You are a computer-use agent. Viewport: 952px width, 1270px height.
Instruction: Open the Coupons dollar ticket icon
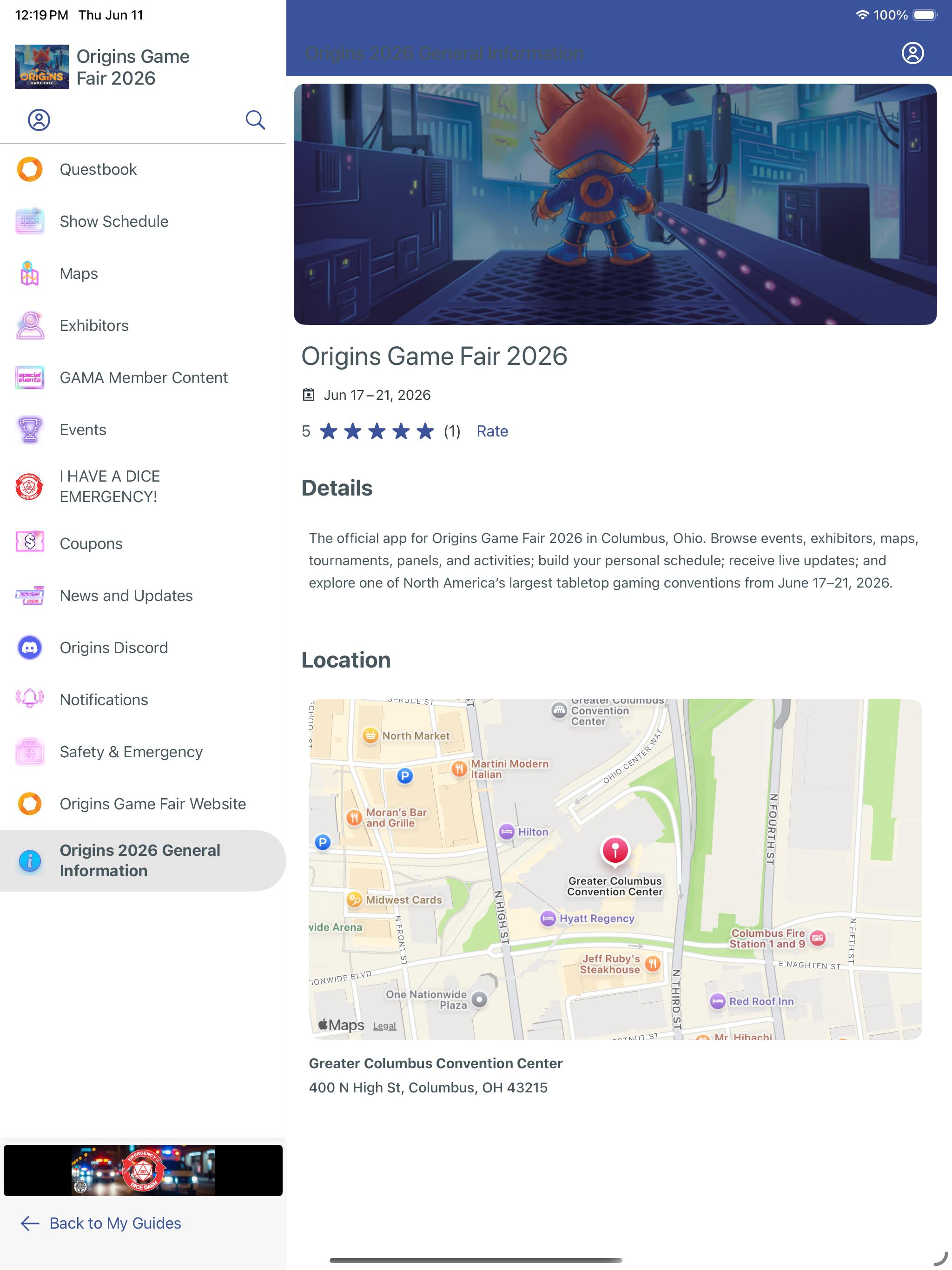pos(30,542)
